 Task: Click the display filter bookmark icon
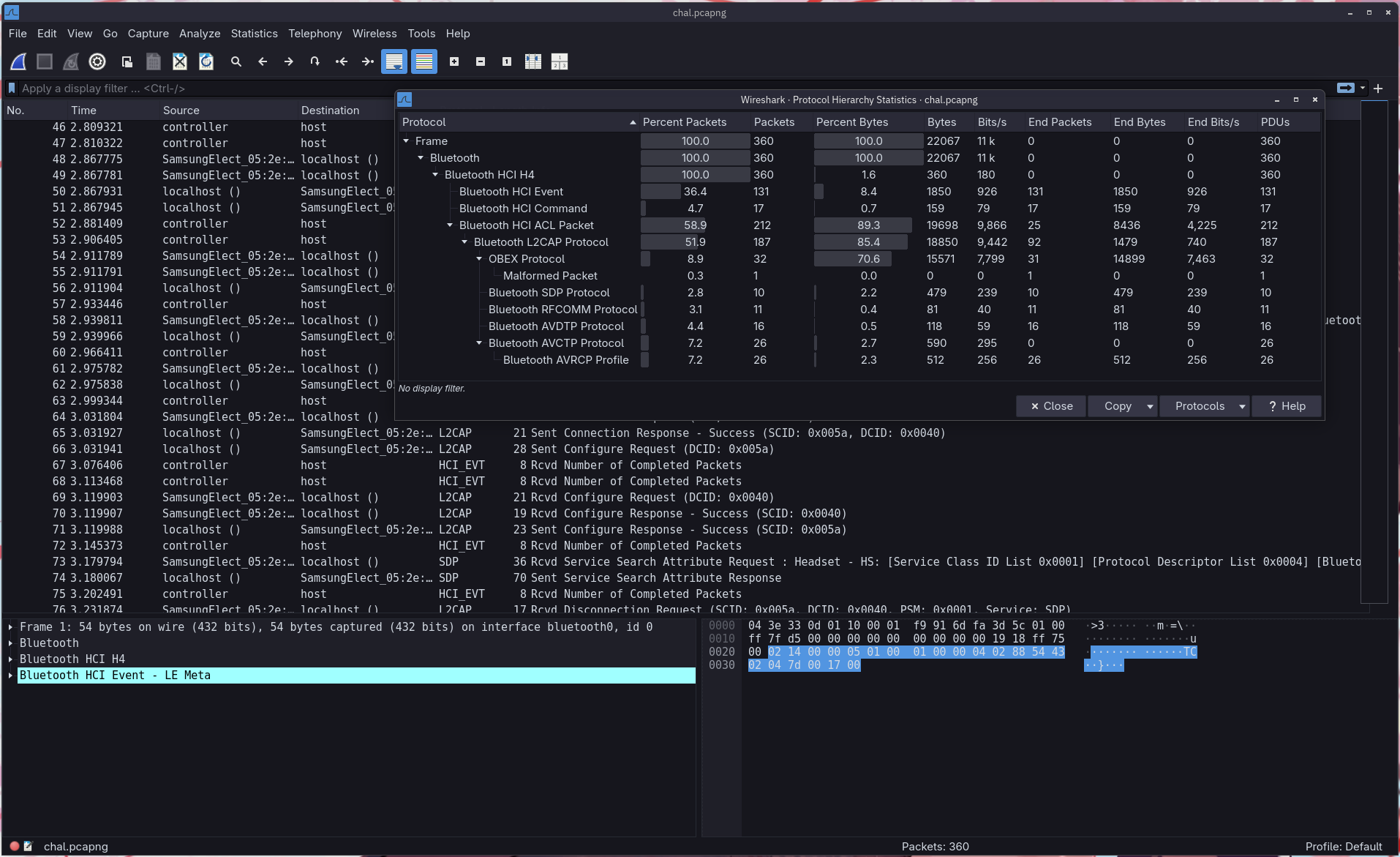tap(12, 89)
